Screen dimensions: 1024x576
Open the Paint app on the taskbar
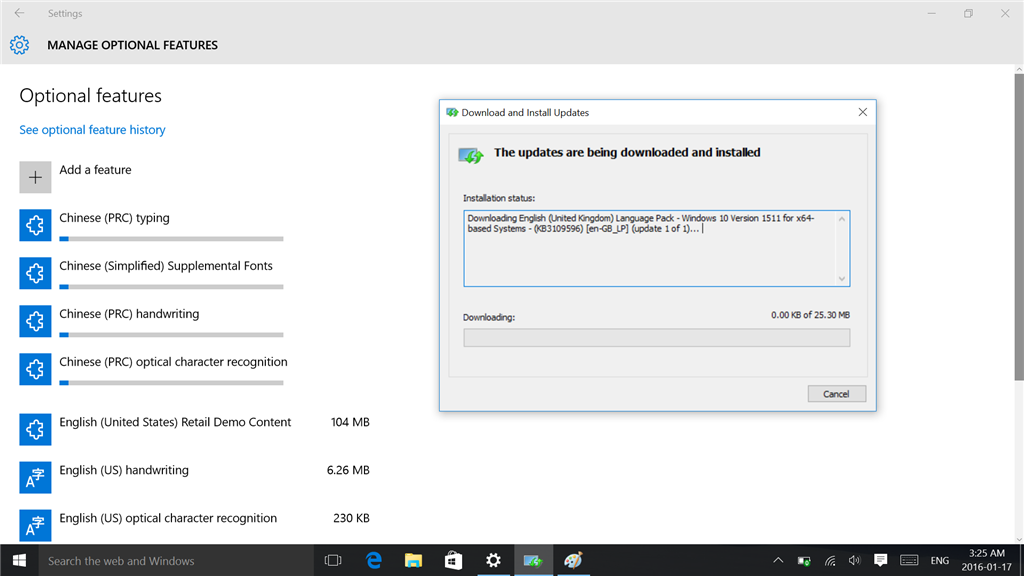point(573,560)
